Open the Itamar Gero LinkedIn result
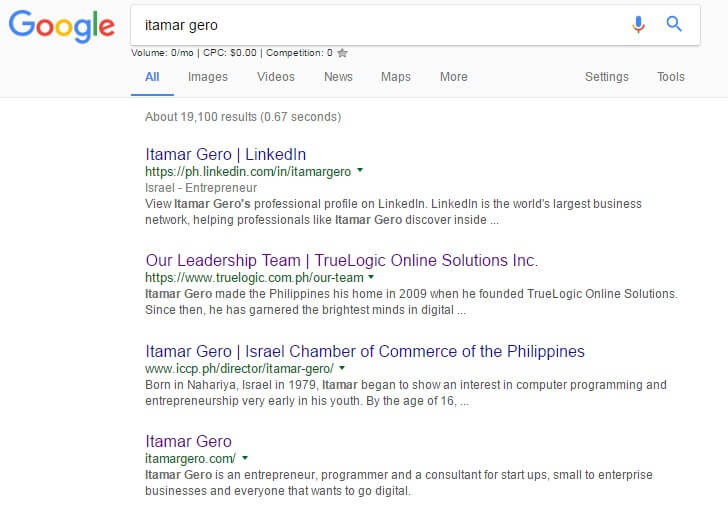The height and width of the screenshot is (507, 728). [x=226, y=154]
